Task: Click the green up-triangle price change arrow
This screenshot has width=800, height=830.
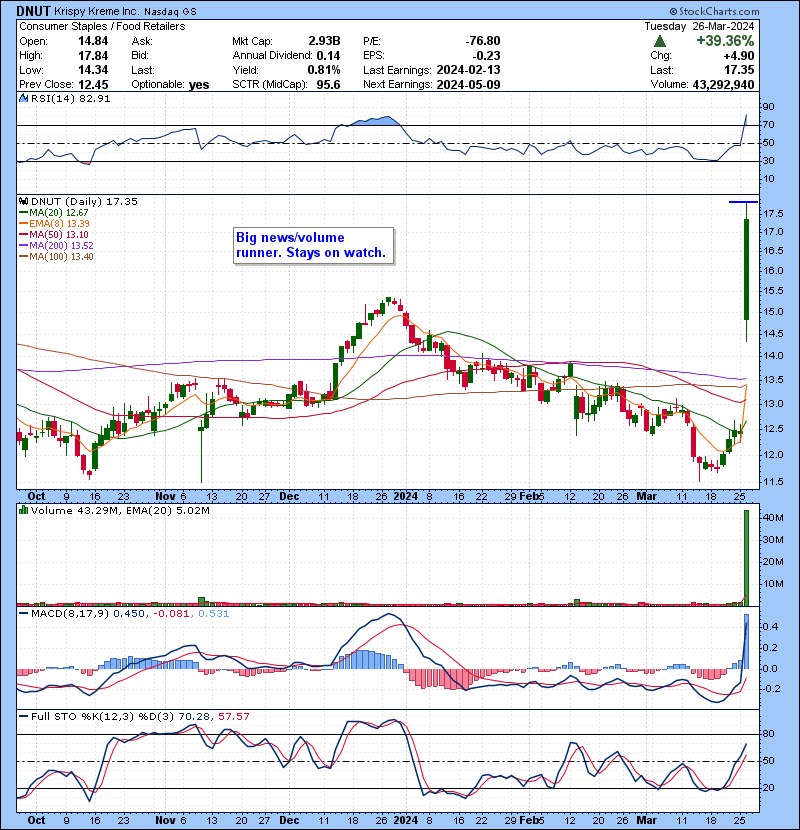Action: [659, 41]
